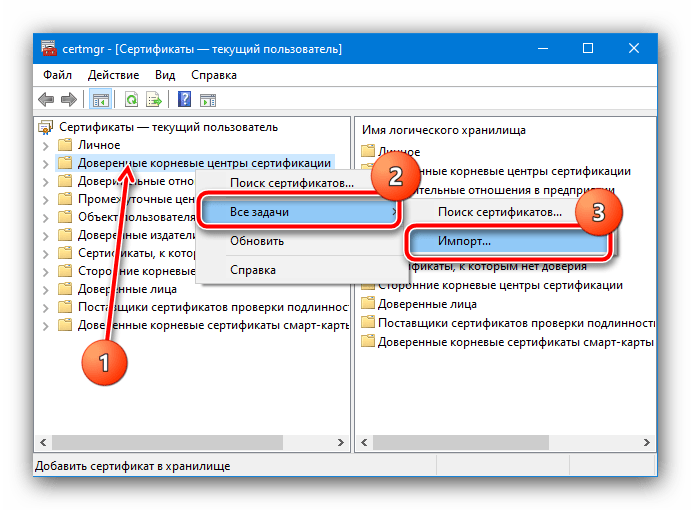Select Поставщики сертификатов проверки подлинности in tree
The image size is (691, 510).
[213, 307]
